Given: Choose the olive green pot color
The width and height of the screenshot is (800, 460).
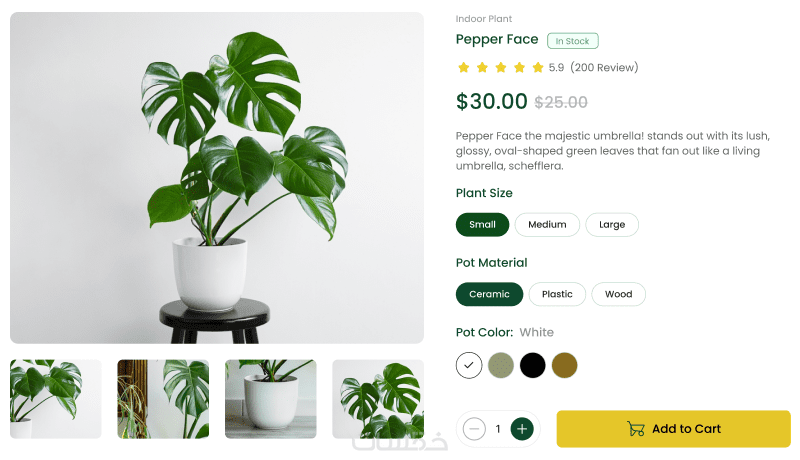Looking at the screenshot, I should 501,365.
